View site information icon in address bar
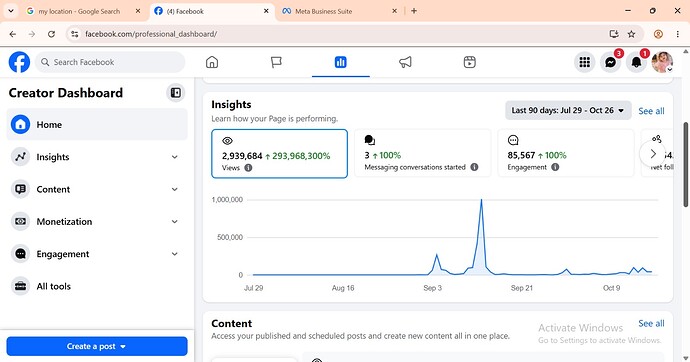 (75, 34)
